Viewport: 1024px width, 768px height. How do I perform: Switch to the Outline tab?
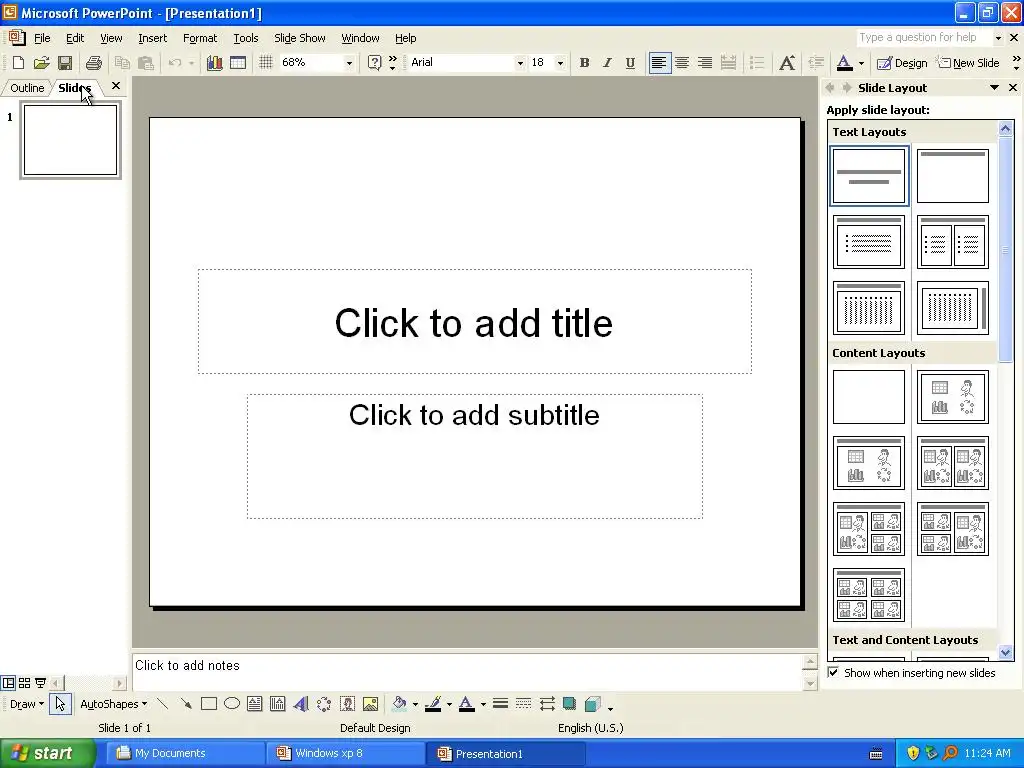27,88
